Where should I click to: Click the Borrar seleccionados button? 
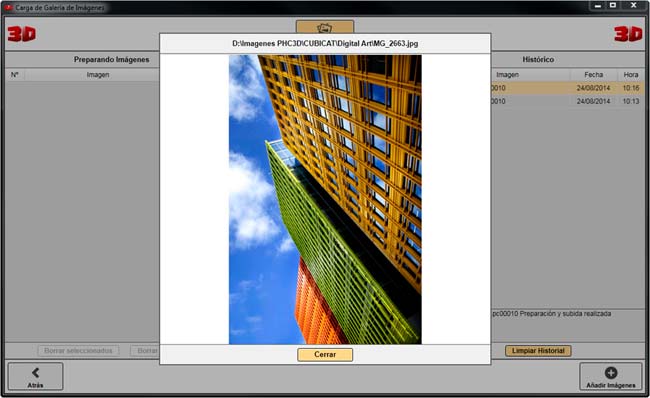point(78,351)
